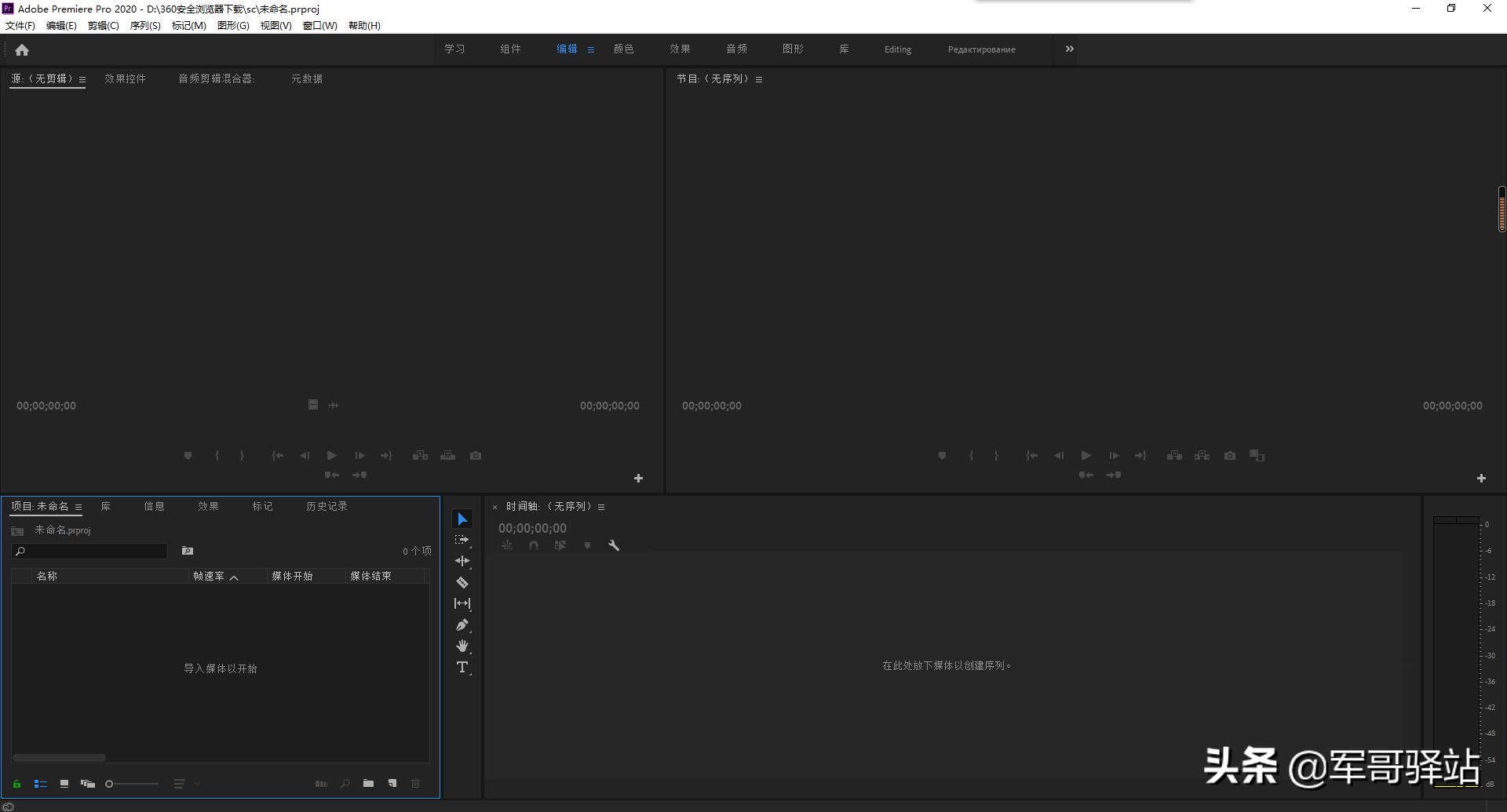The image size is (1507, 812).
Task: Switch Project panel to icon view
Action: click(x=64, y=784)
